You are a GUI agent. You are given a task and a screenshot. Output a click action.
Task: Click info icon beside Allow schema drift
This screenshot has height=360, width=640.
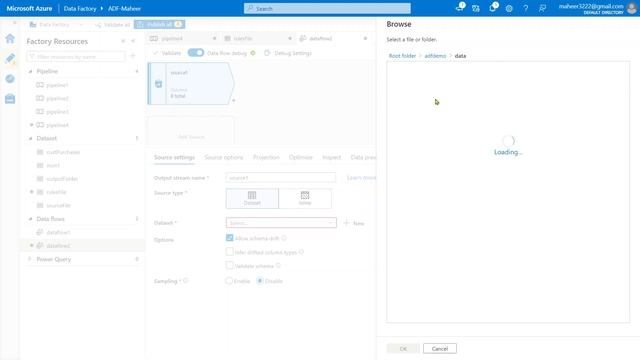click(x=284, y=238)
